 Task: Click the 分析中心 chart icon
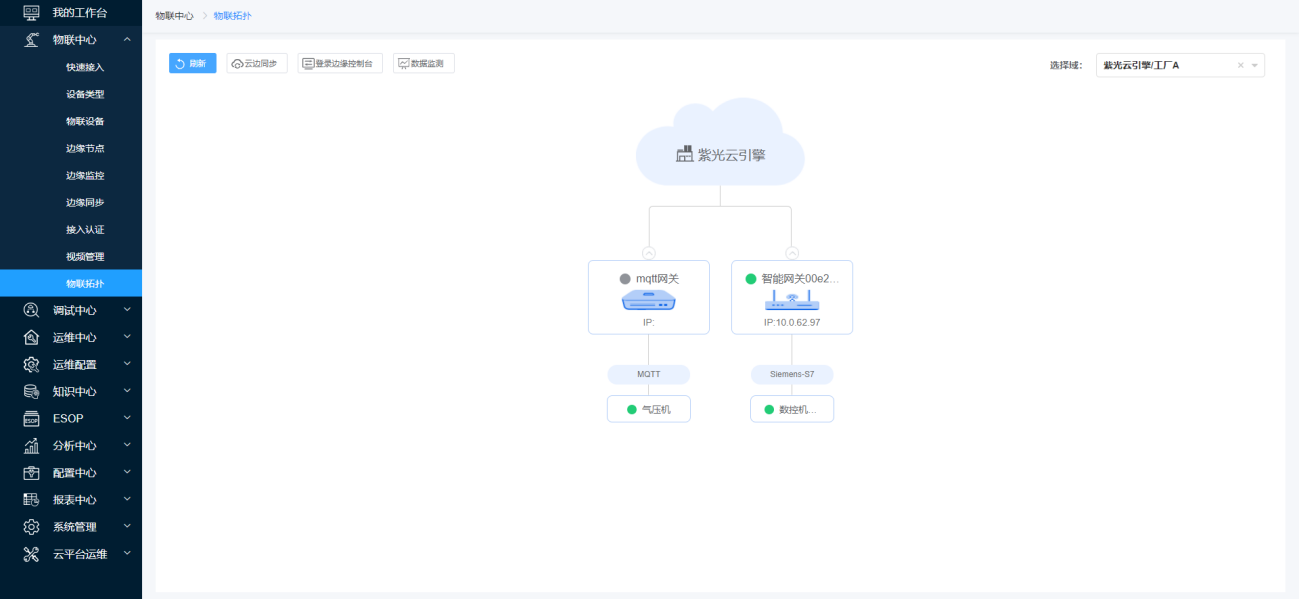(x=31, y=445)
